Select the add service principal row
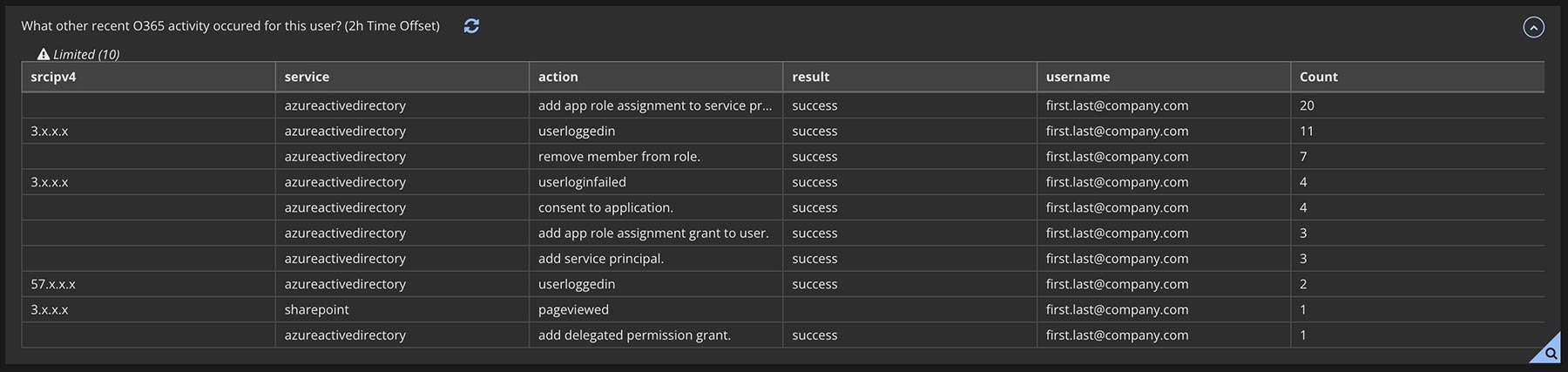Viewport: 1568px width, 372px height. point(783,259)
